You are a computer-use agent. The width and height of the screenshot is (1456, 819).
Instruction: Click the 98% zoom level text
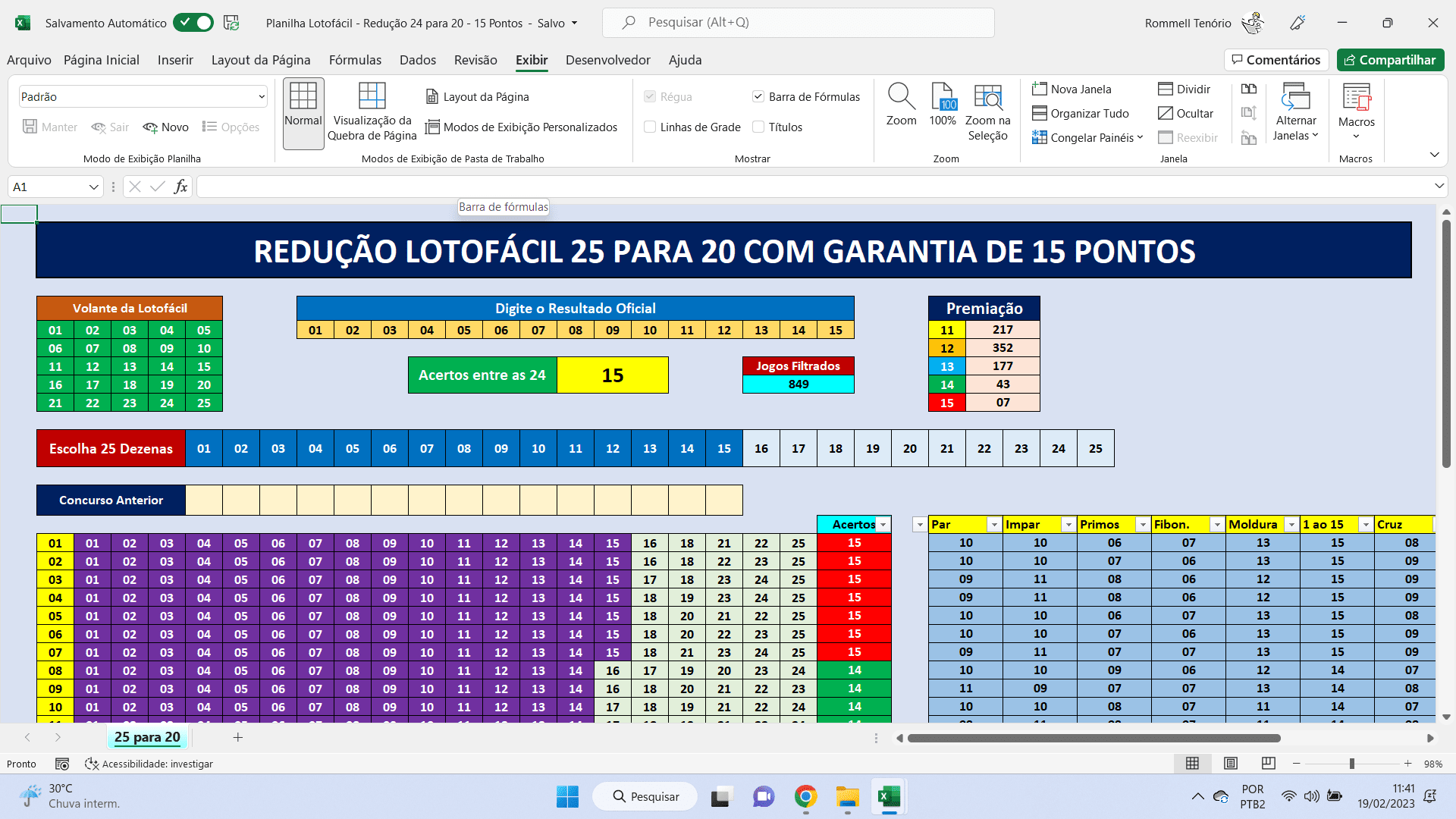pyautogui.click(x=1432, y=764)
